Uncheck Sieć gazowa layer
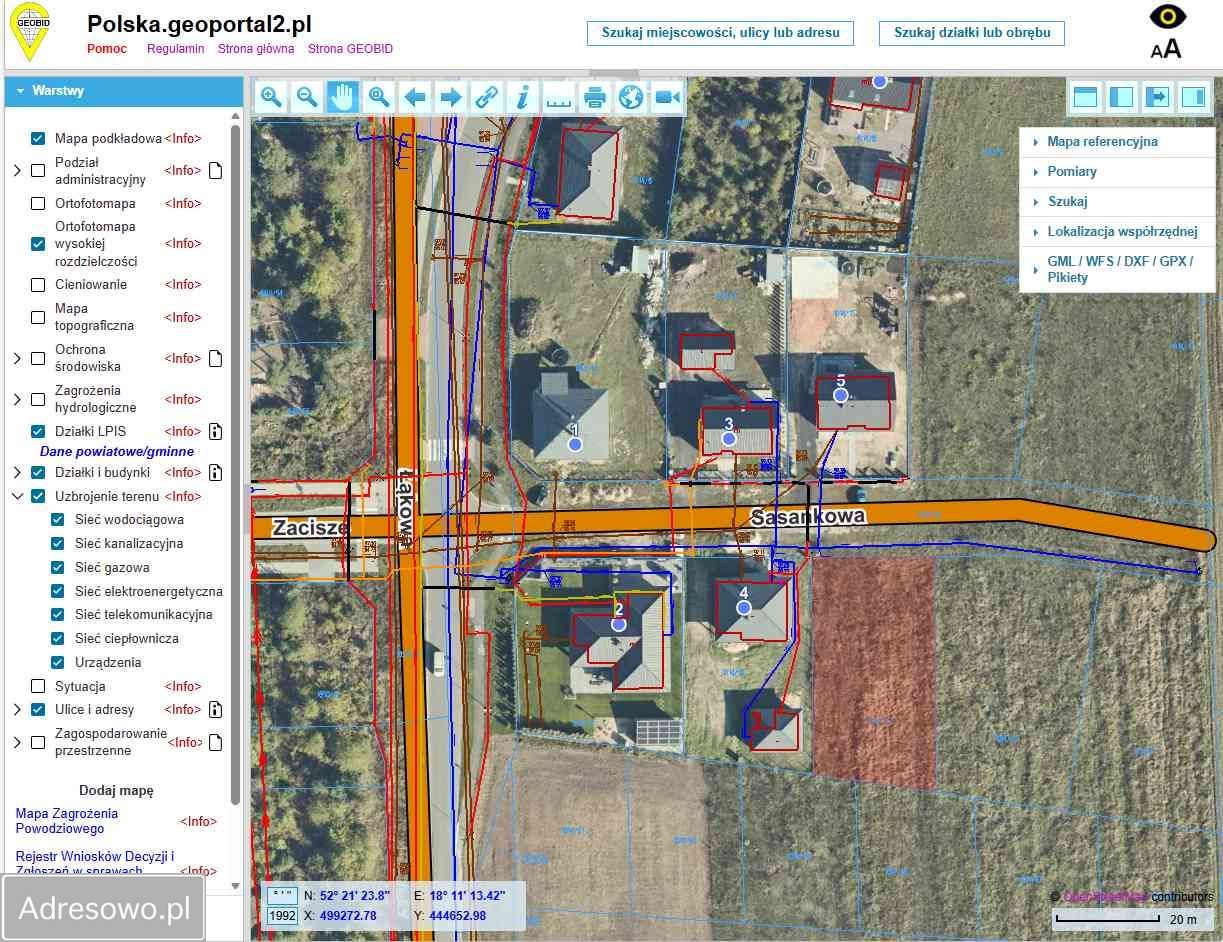The image size is (1223, 942). 58,567
